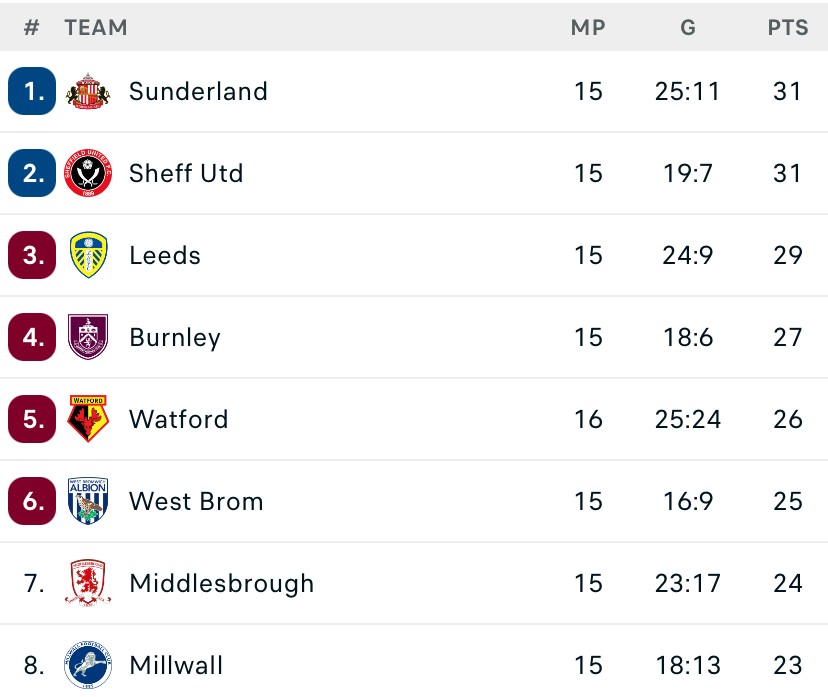Click the TEAM column header

point(96,28)
